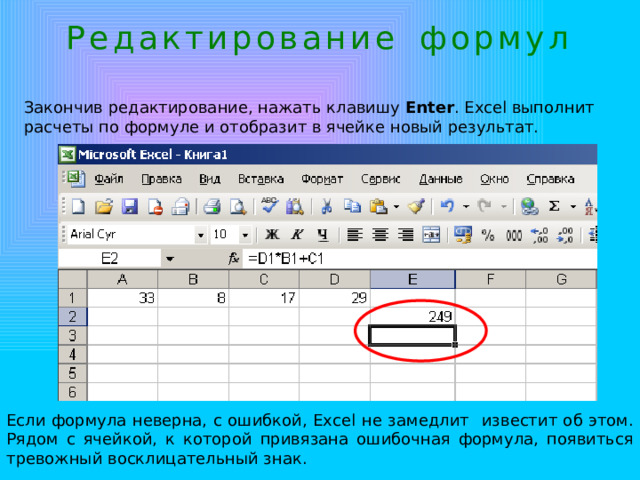Click the Redo arrow icon
The height and width of the screenshot is (480, 640).
click(x=484, y=206)
